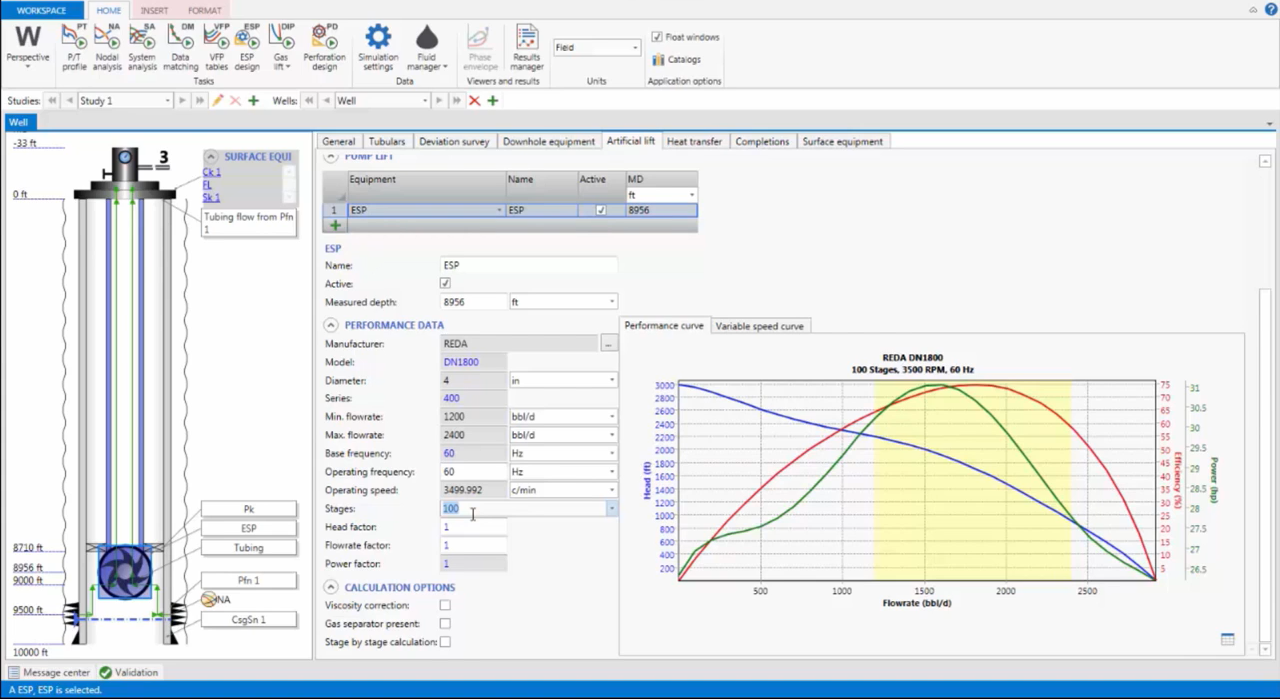Click the manufacturer browse ellipsis button

tap(608, 344)
